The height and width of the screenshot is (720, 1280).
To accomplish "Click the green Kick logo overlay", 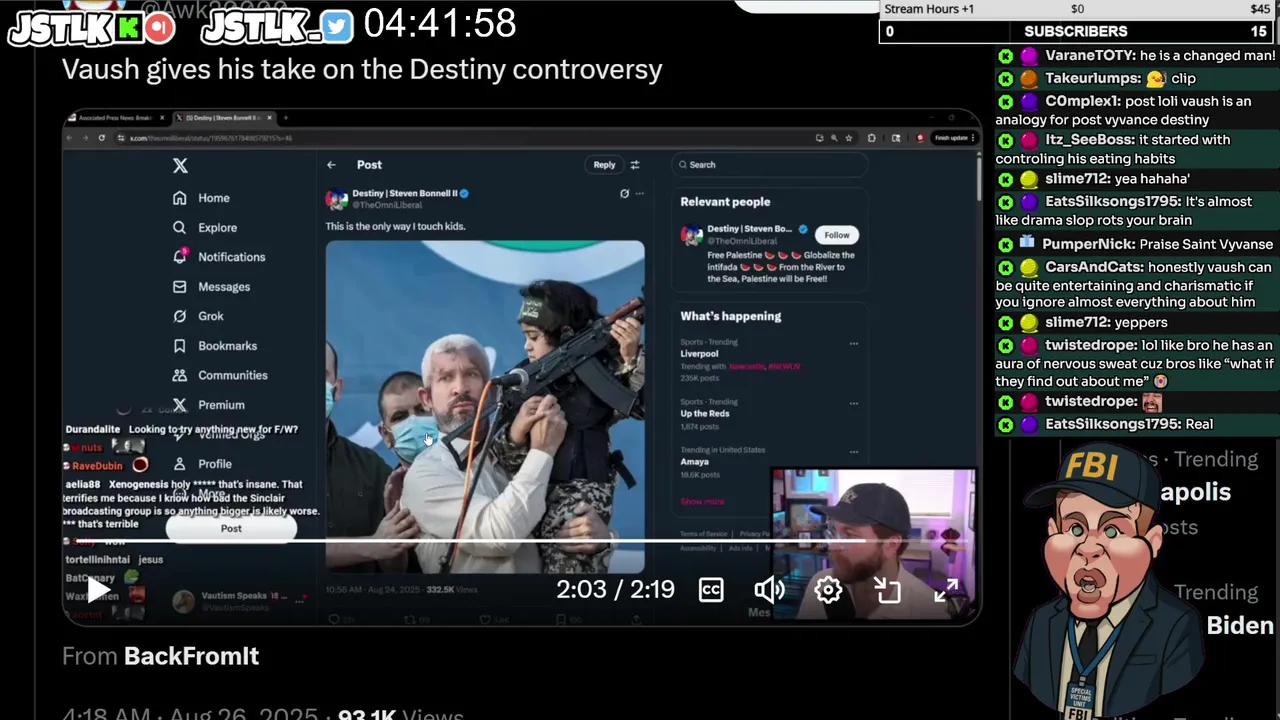I will (x=128, y=29).
